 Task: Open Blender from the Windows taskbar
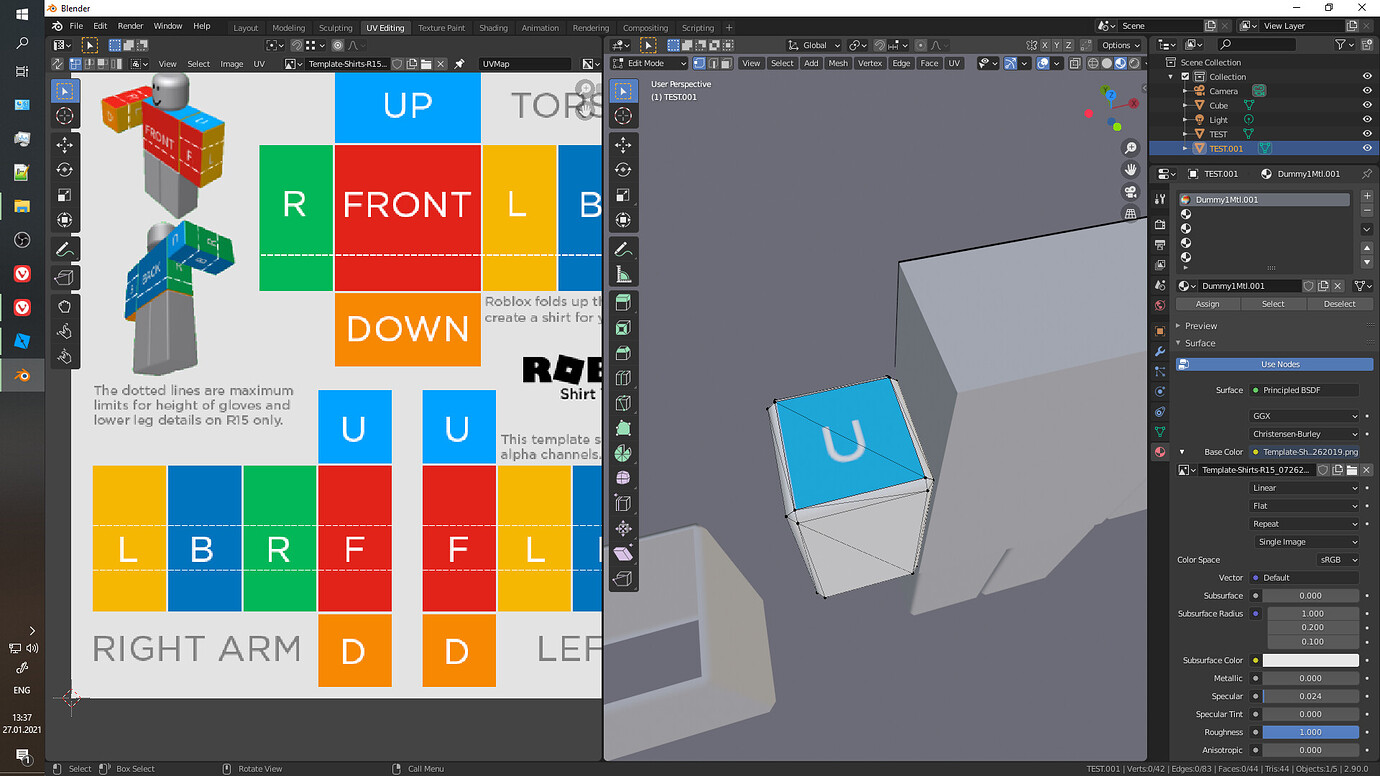coord(22,376)
